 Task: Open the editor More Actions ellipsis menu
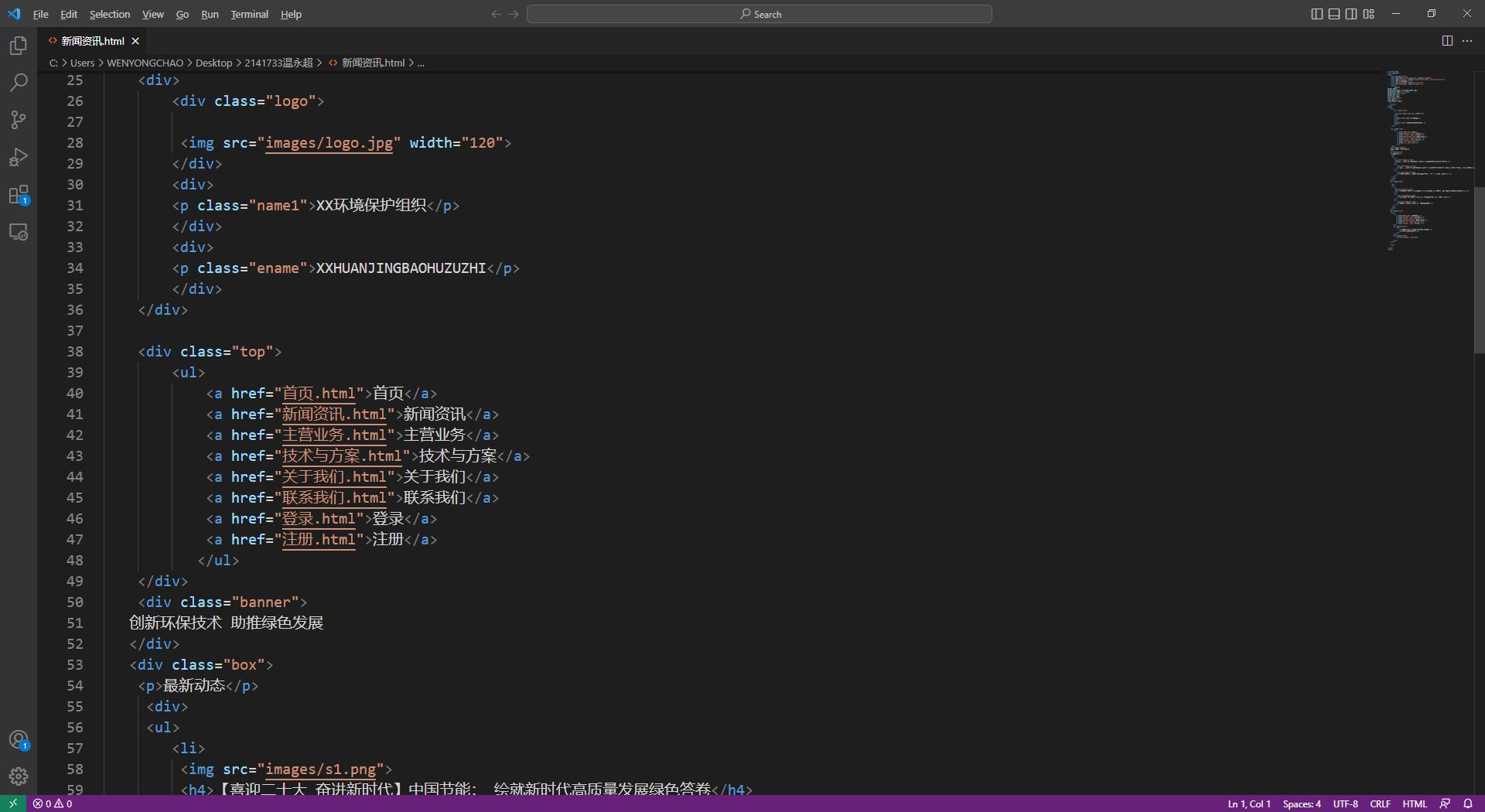coord(1467,41)
